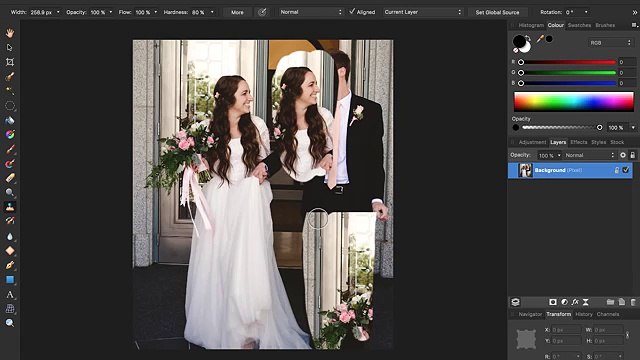The height and width of the screenshot is (360, 640).
Task: Switch to the History tab
Action: tap(584, 314)
